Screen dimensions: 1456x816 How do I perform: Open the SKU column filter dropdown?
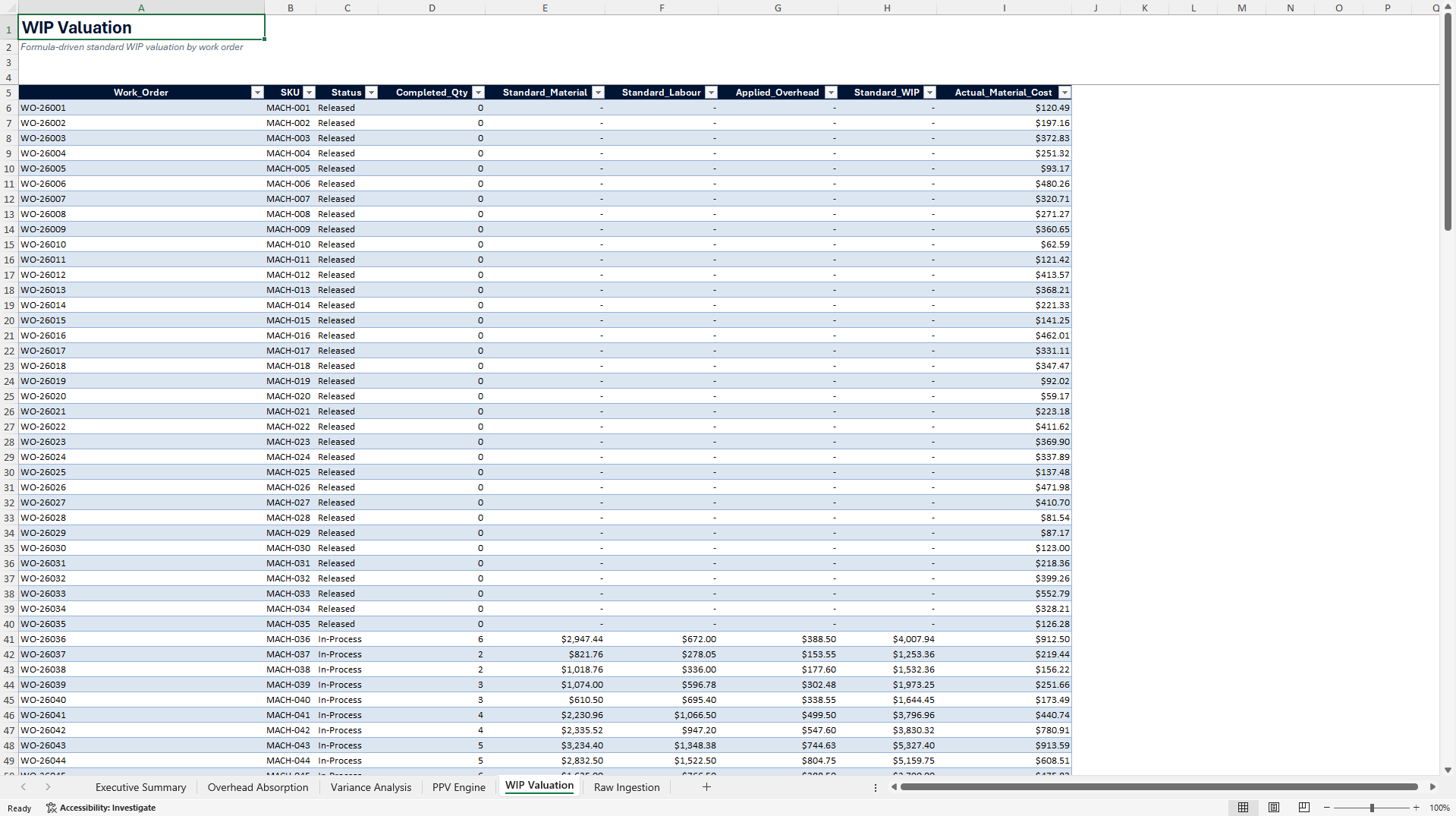coord(309,93)
